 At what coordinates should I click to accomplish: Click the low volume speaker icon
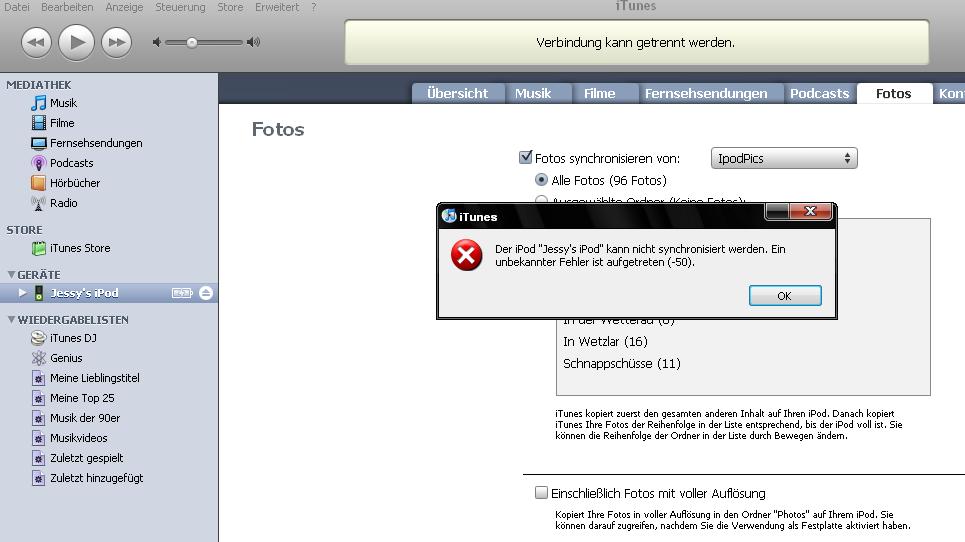pyautogui.click(x=157, y=42)
